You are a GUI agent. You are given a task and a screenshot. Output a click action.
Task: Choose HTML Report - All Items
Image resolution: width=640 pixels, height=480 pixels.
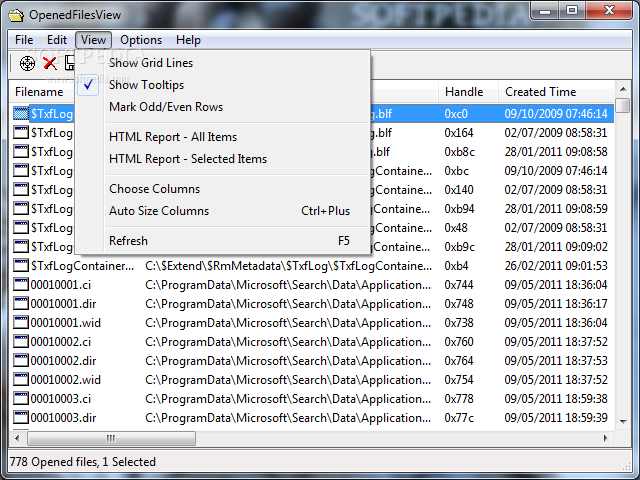tap(222, 137)
